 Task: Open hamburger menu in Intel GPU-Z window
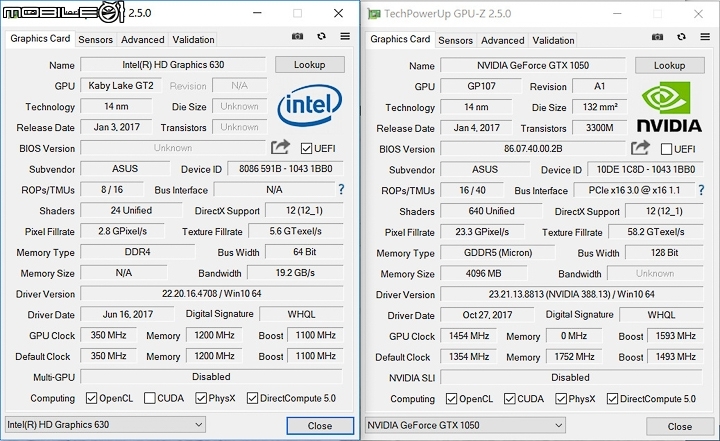pyautogui.click(x=345, y=36)
